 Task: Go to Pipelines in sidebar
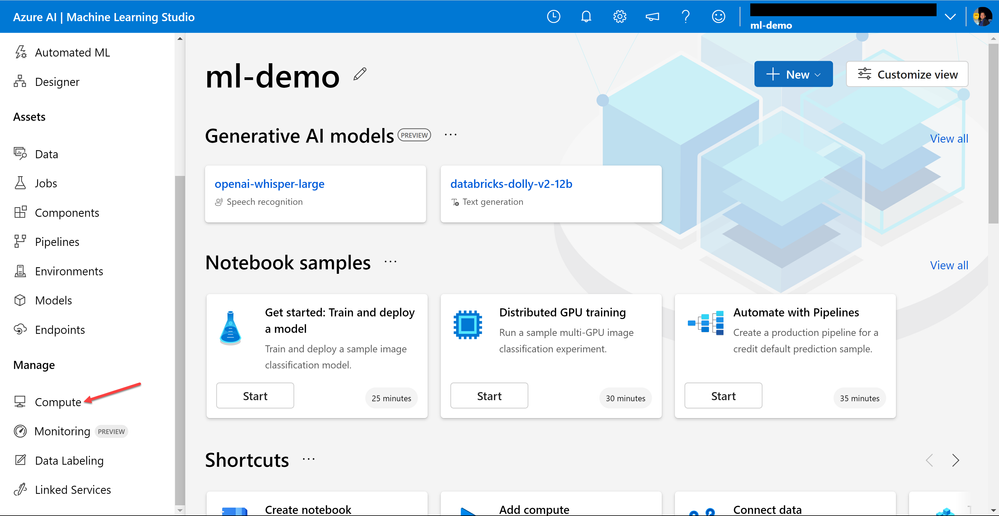pyautogui.click(x=57, y=241)
